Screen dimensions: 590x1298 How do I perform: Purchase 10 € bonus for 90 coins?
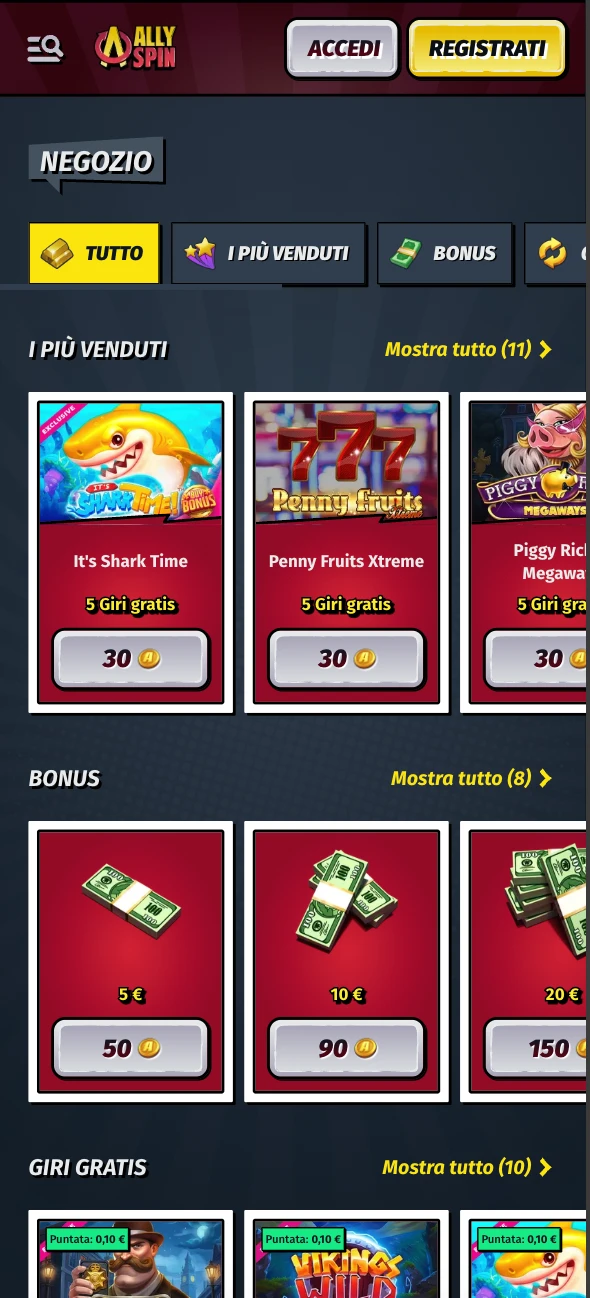pos(347,1048)
